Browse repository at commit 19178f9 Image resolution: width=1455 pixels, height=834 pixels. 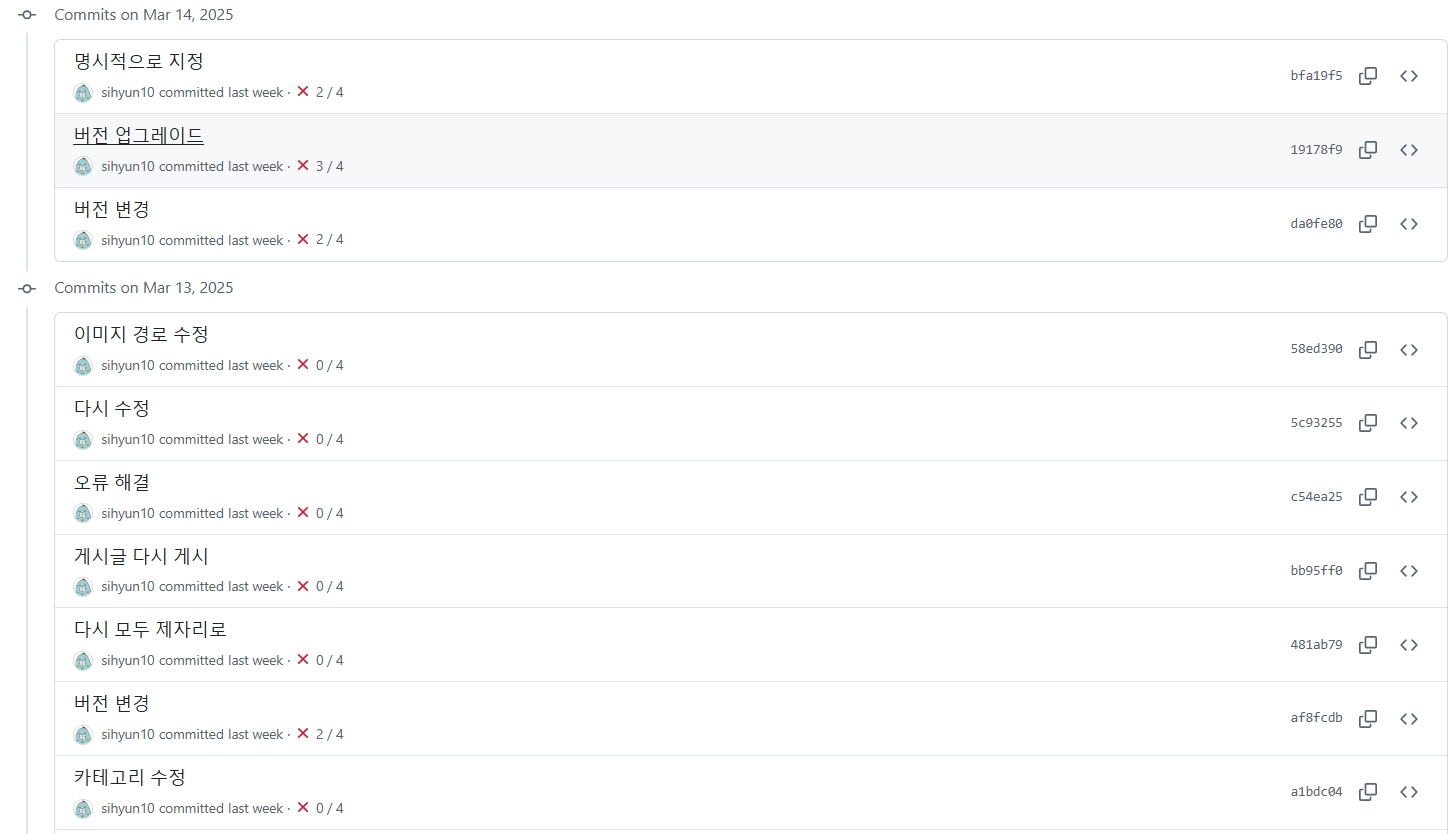click(1409, 150)
